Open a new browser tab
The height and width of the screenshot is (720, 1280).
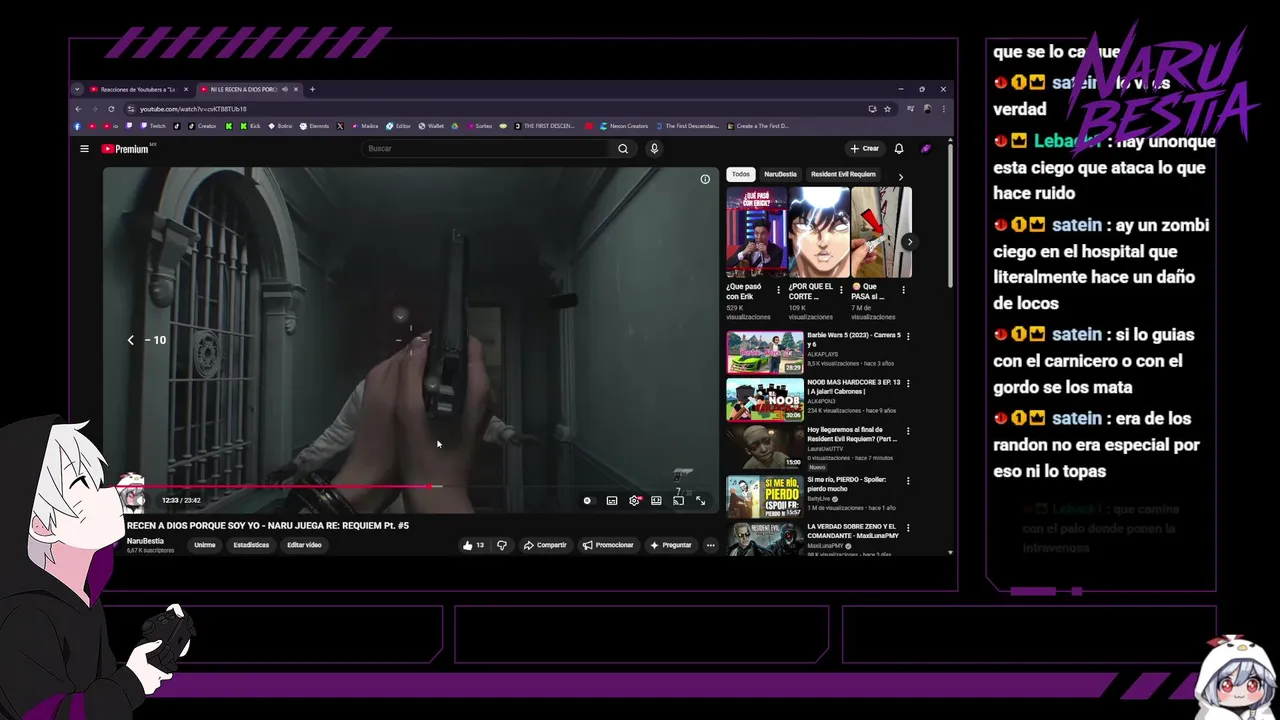(x=312, y=89)
